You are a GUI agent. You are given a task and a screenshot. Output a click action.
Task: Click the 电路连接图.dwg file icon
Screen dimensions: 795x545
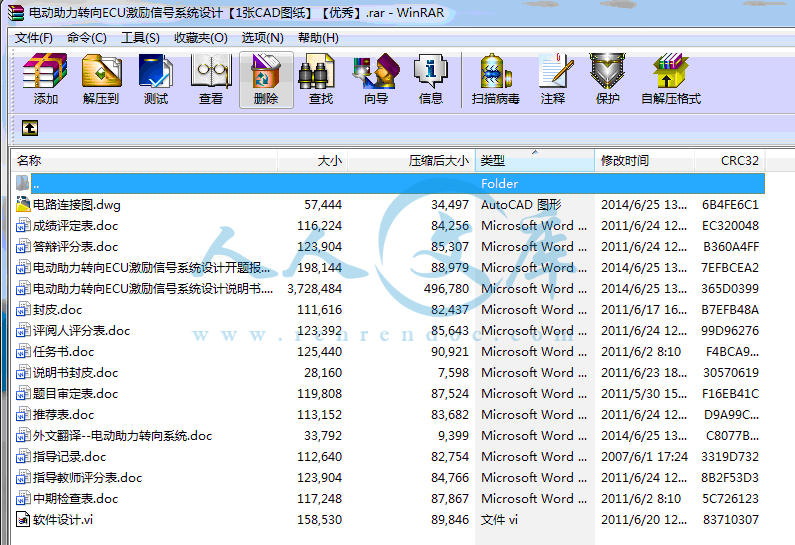(x=23, y=204)
